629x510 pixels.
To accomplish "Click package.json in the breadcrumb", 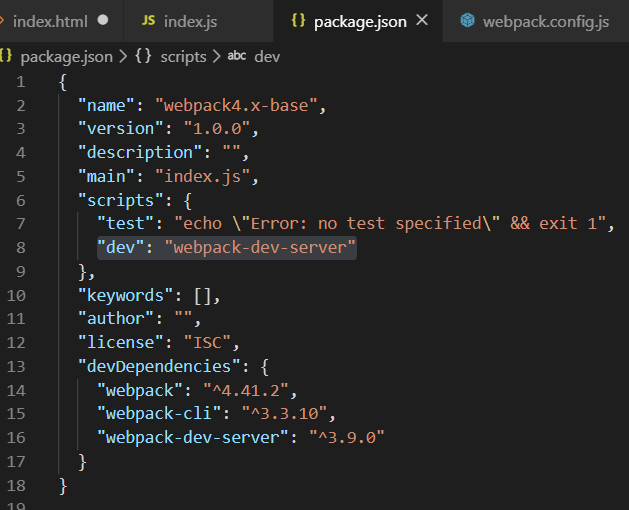I will (67, 57).
